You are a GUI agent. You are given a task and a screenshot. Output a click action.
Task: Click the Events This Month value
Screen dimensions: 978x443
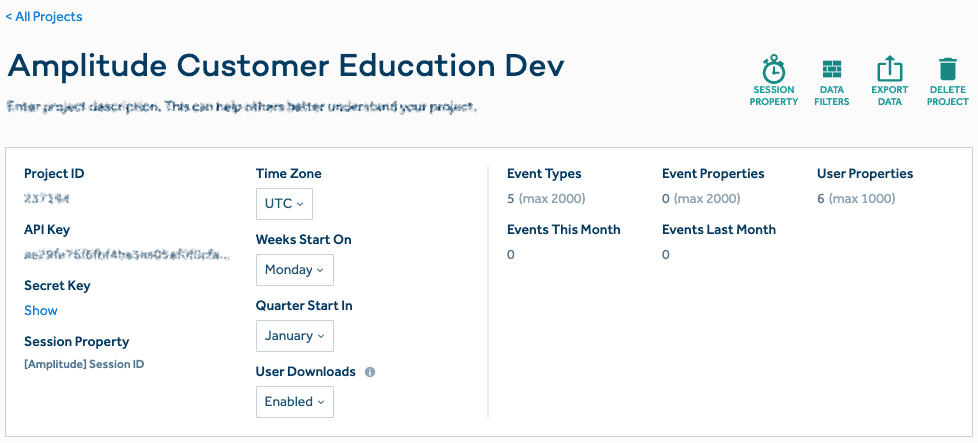pyautogui.click(x=511, y=255)
